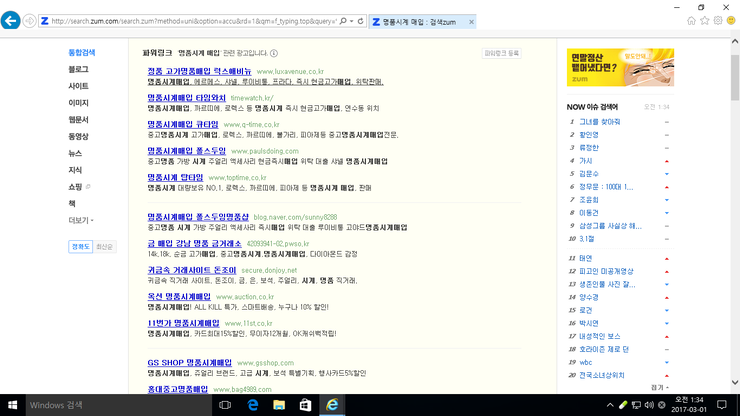Open the 11번가 명품시계매입 link
The width and height of the screenshot is (740, 416).
(183, 323)
